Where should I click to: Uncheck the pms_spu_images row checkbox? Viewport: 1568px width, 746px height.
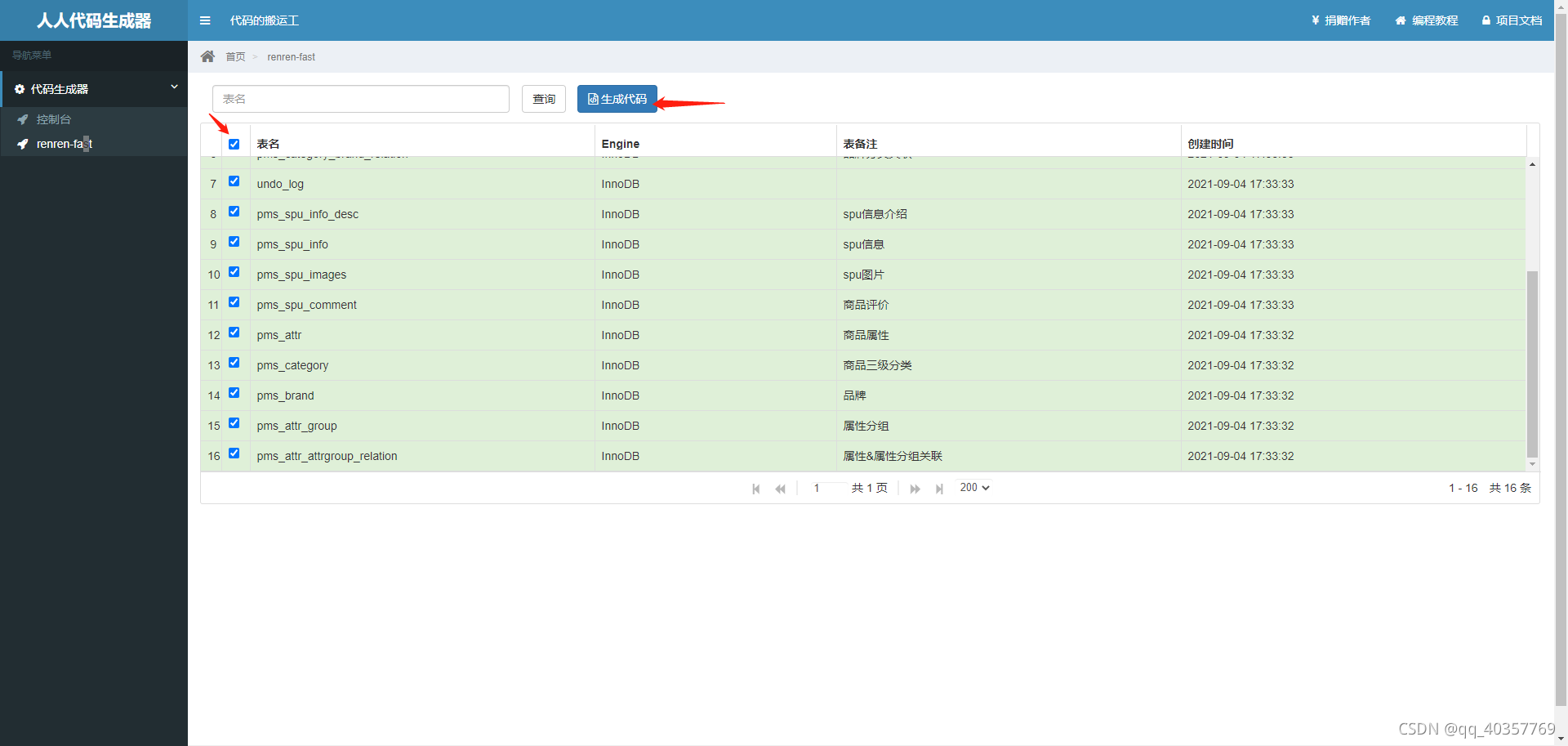coord(234,272)
